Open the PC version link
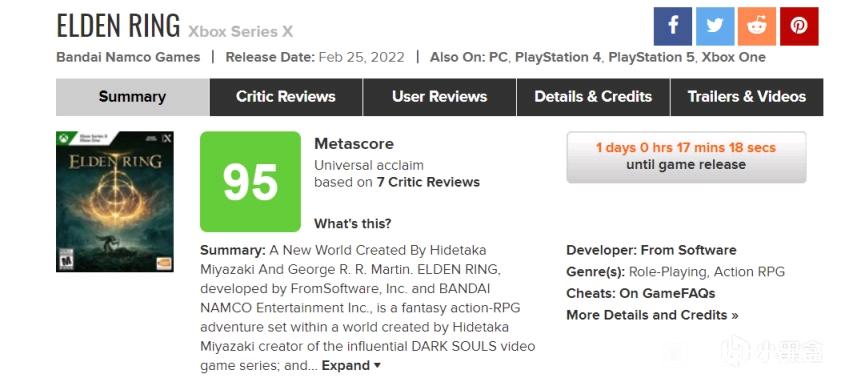849x378 pixels. 499,57
